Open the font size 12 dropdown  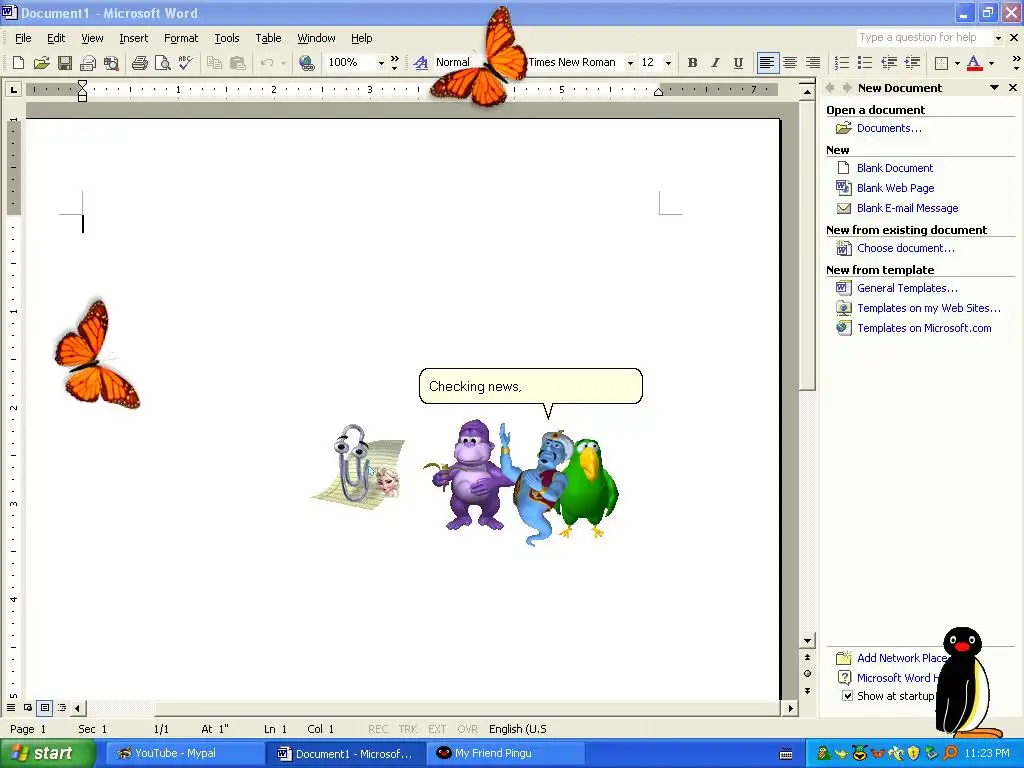pos(668,63)
